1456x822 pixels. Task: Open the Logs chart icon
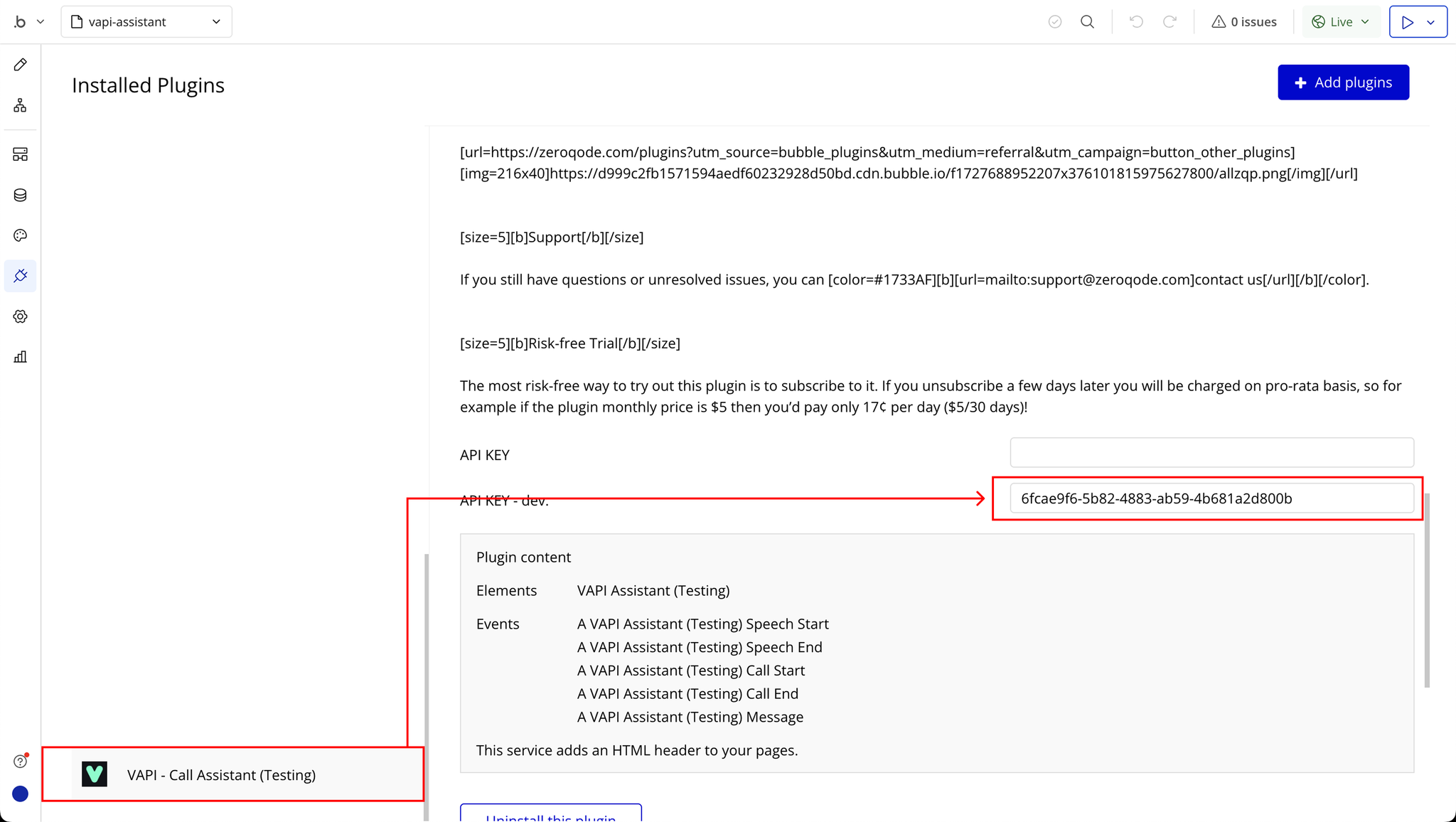(x=20, y=357)
